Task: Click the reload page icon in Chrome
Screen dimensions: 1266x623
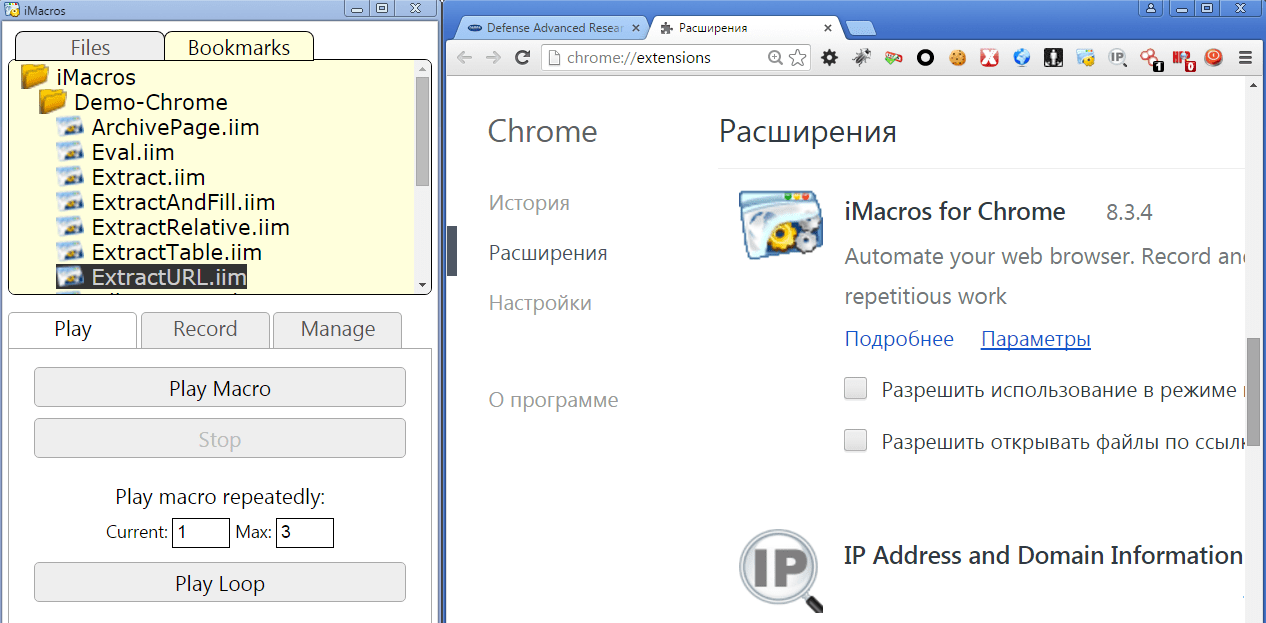Action: pyautogui.click(x=521, y=58)
